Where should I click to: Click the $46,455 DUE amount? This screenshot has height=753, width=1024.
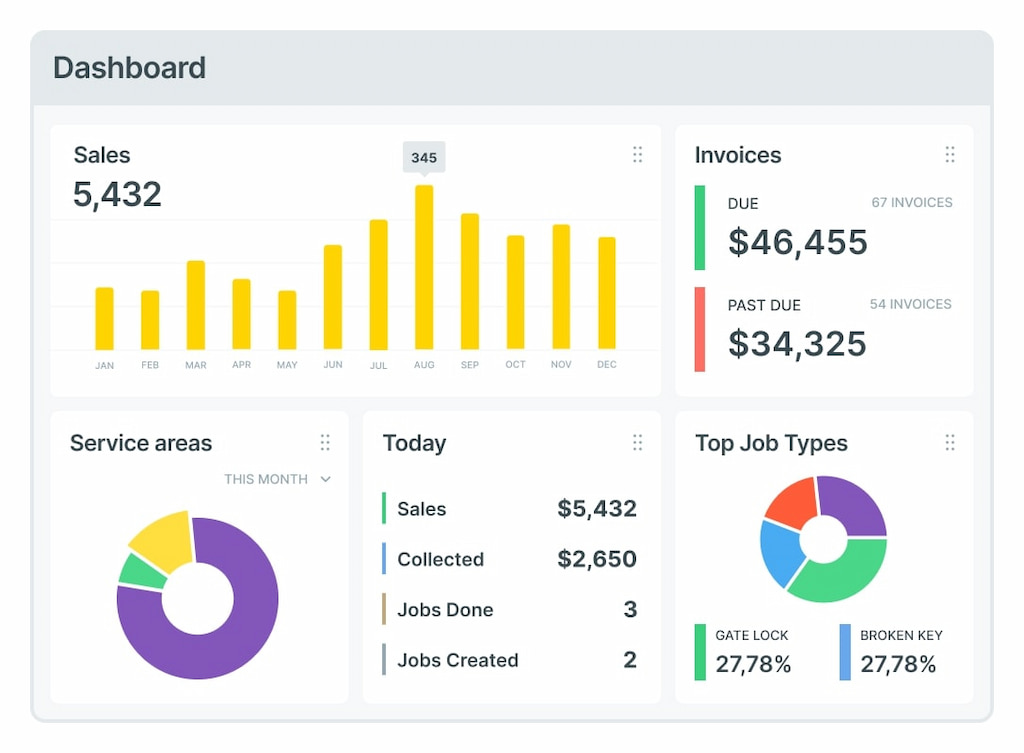pos(797,241)
